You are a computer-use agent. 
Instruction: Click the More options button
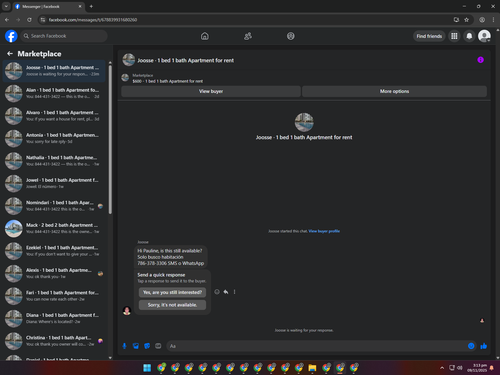click(394, 91)
